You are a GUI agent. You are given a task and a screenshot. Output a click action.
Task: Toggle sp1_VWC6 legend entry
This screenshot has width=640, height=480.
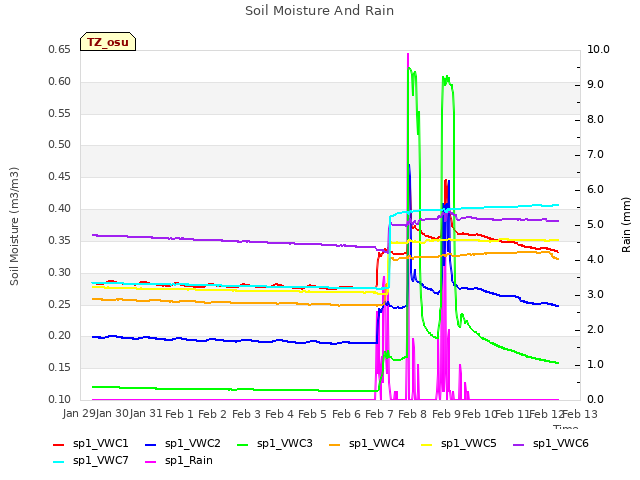tap(551, 443)
